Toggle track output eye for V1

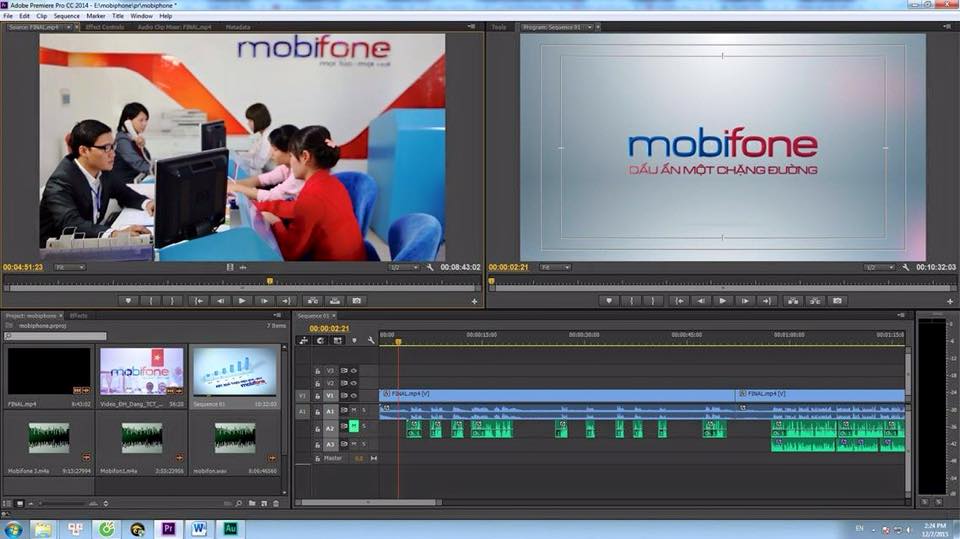click(x=354, y=395)
